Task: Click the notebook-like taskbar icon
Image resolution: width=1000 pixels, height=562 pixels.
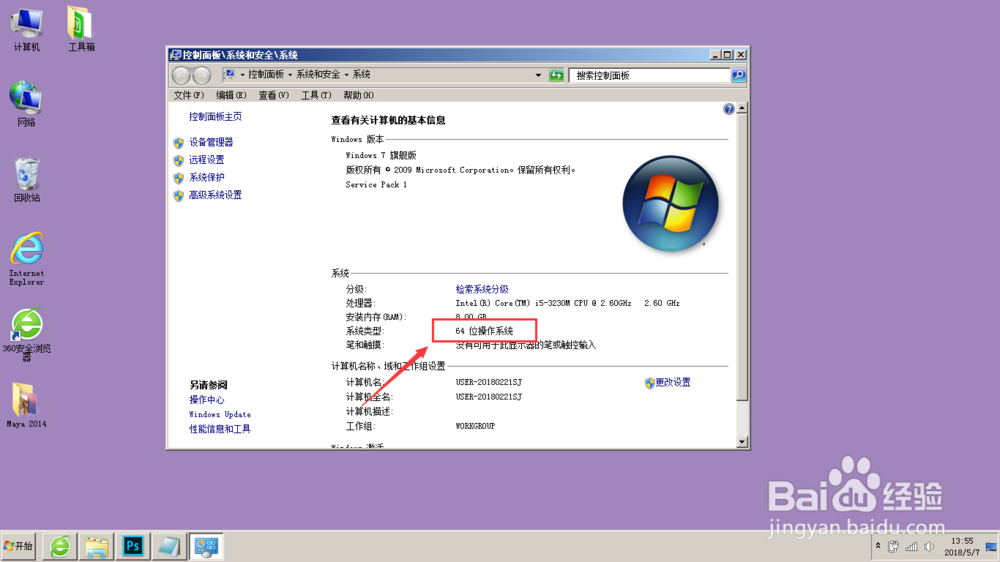Action: 169,547
